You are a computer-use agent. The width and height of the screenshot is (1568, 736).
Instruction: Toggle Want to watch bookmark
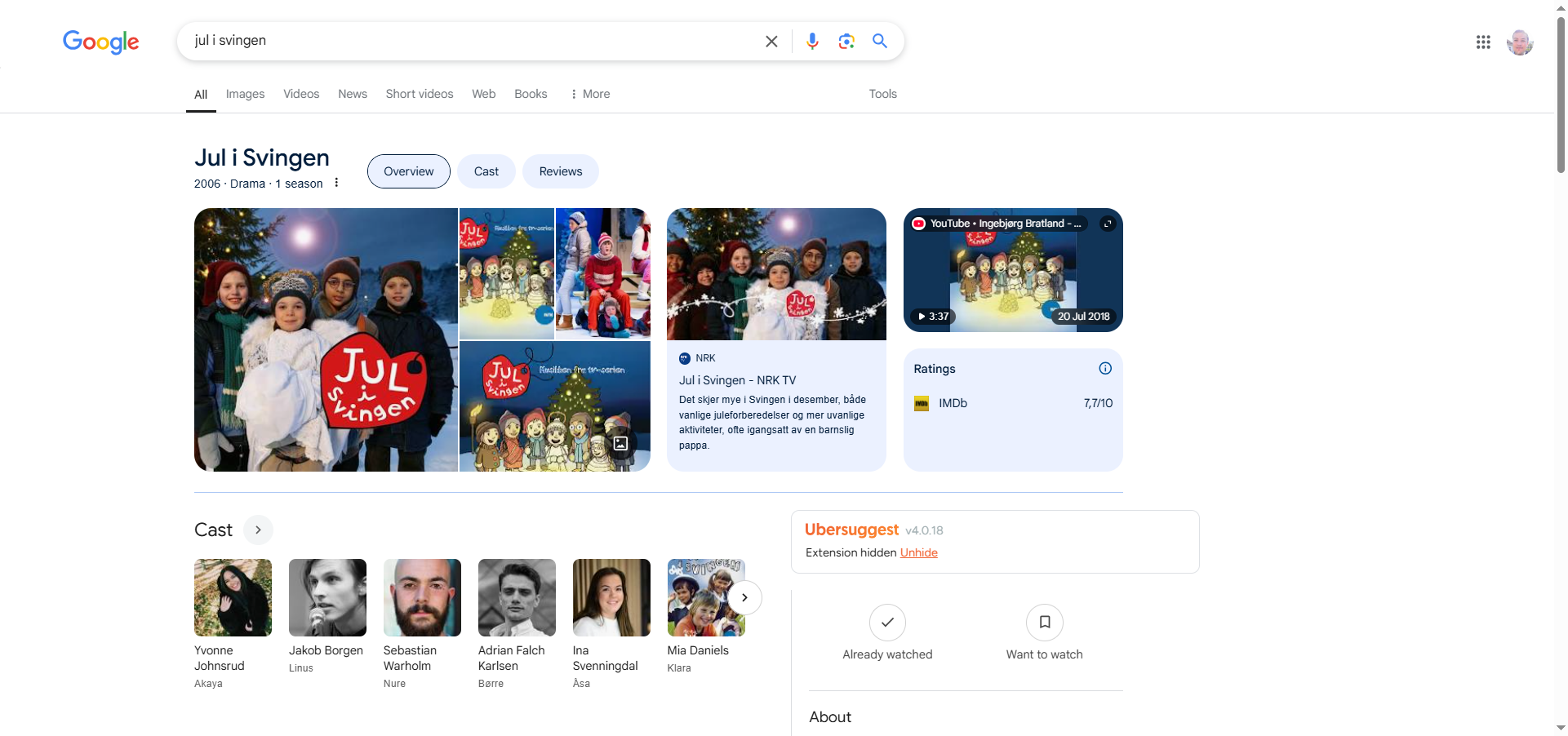click(x=1044, y=623)
